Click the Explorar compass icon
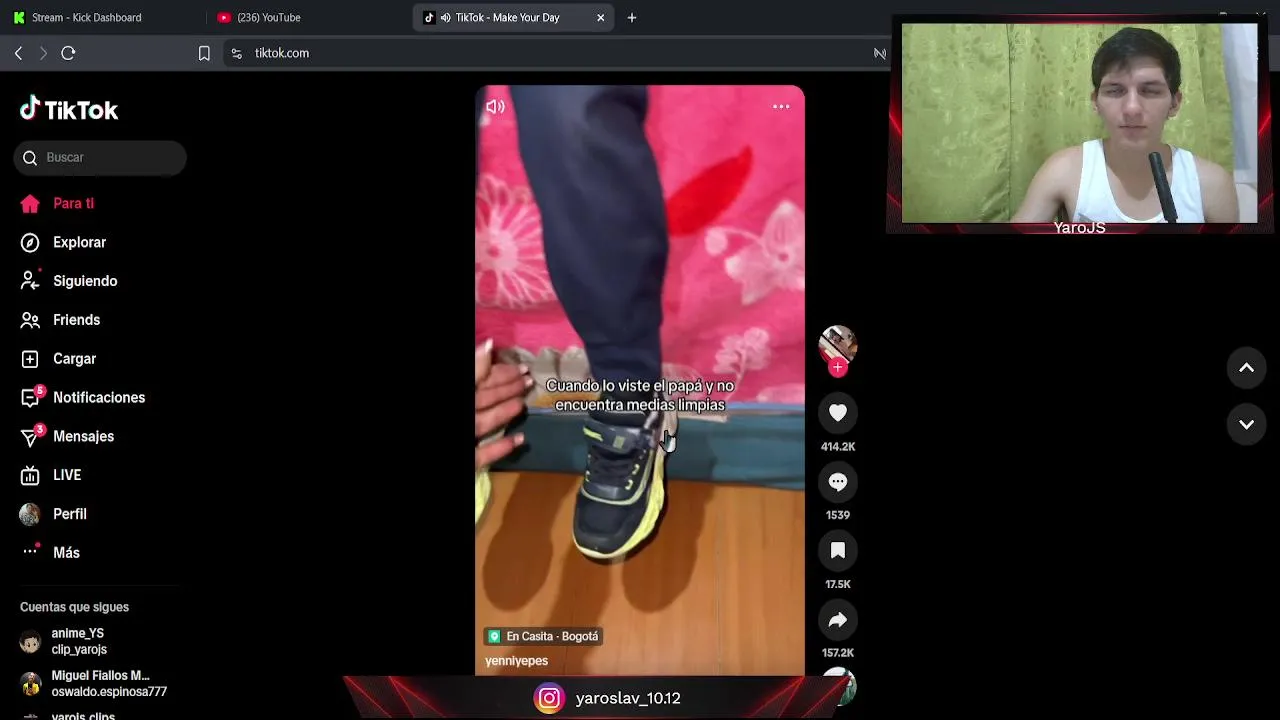Viewport: 1280px width, 720px height. pyautogui.click(x=30, y=242)
